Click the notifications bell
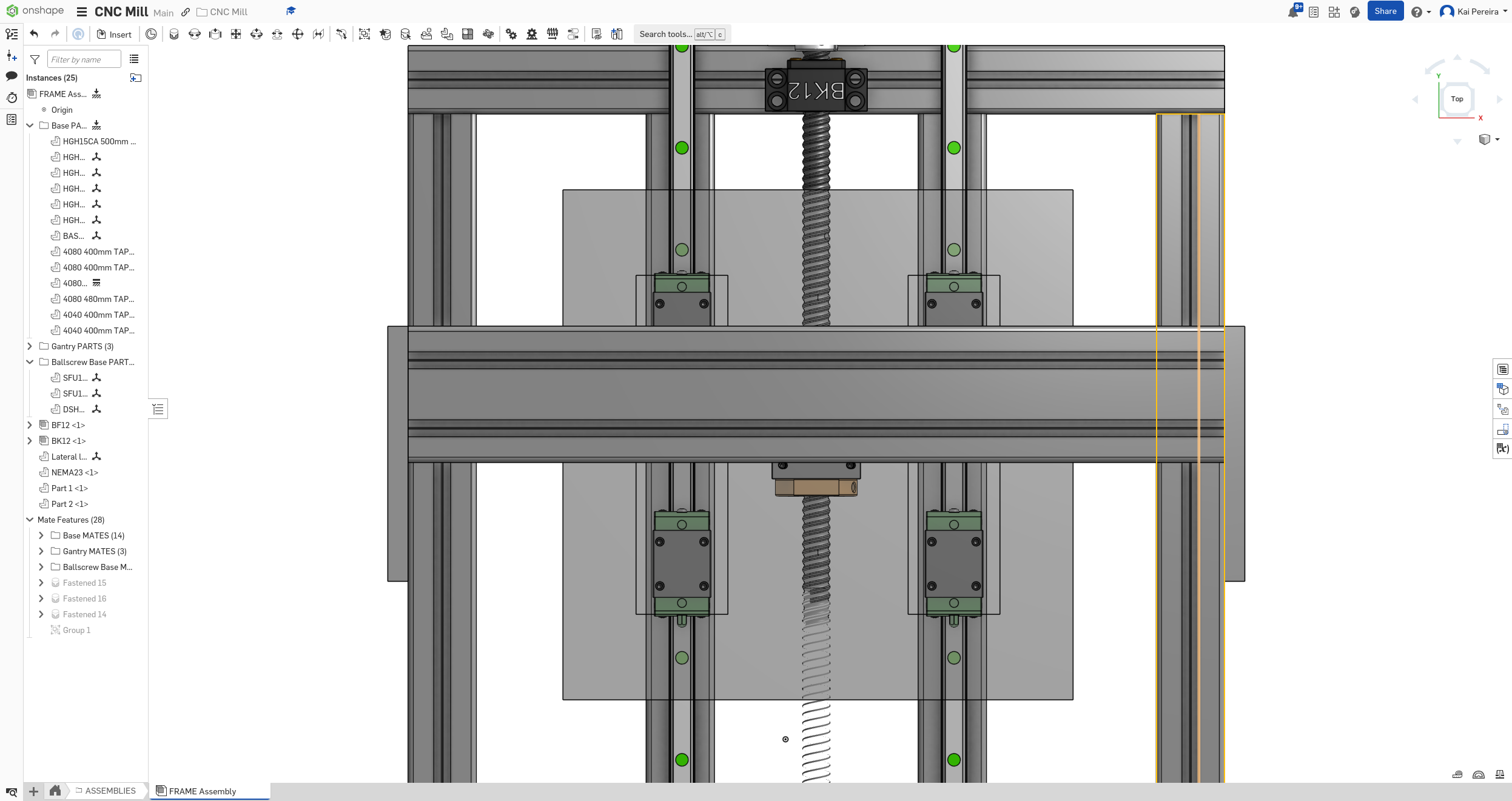 (x=1292, y=11)
